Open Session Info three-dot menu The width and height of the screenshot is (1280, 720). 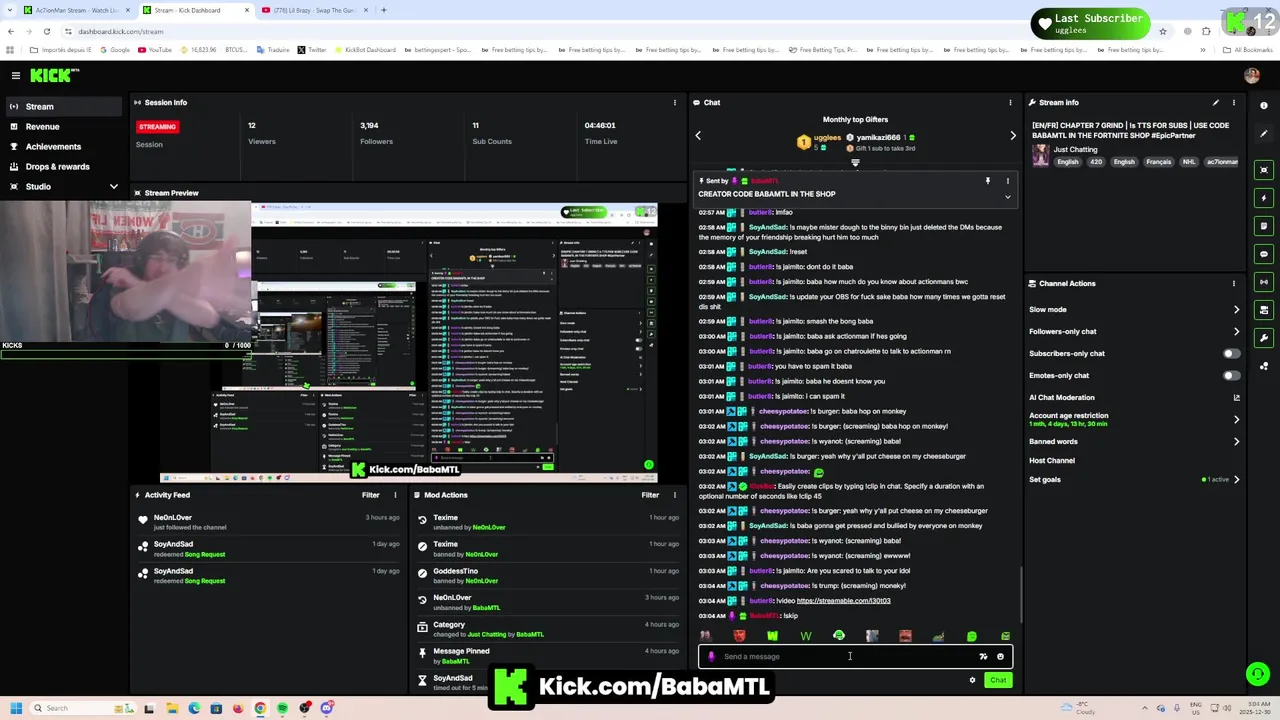click(x=675, y=102)
